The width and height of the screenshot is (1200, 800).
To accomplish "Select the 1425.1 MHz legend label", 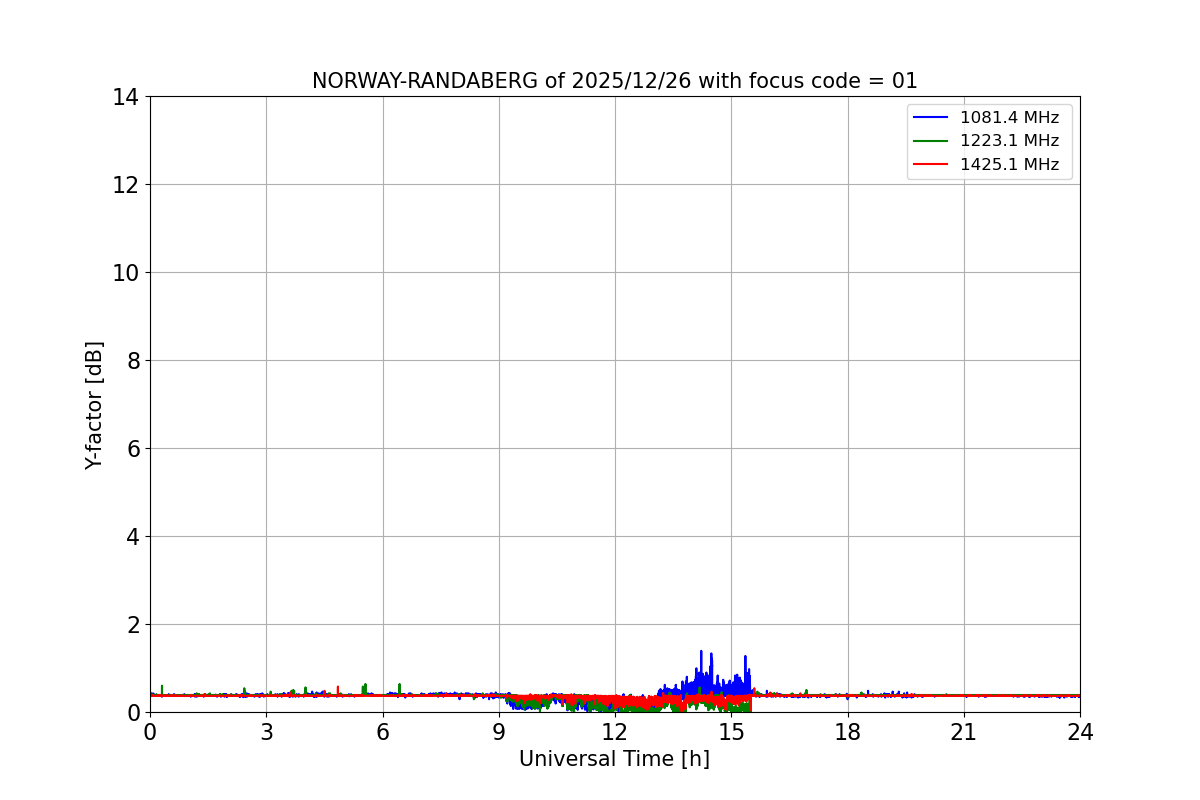I will coord(1009,165).
